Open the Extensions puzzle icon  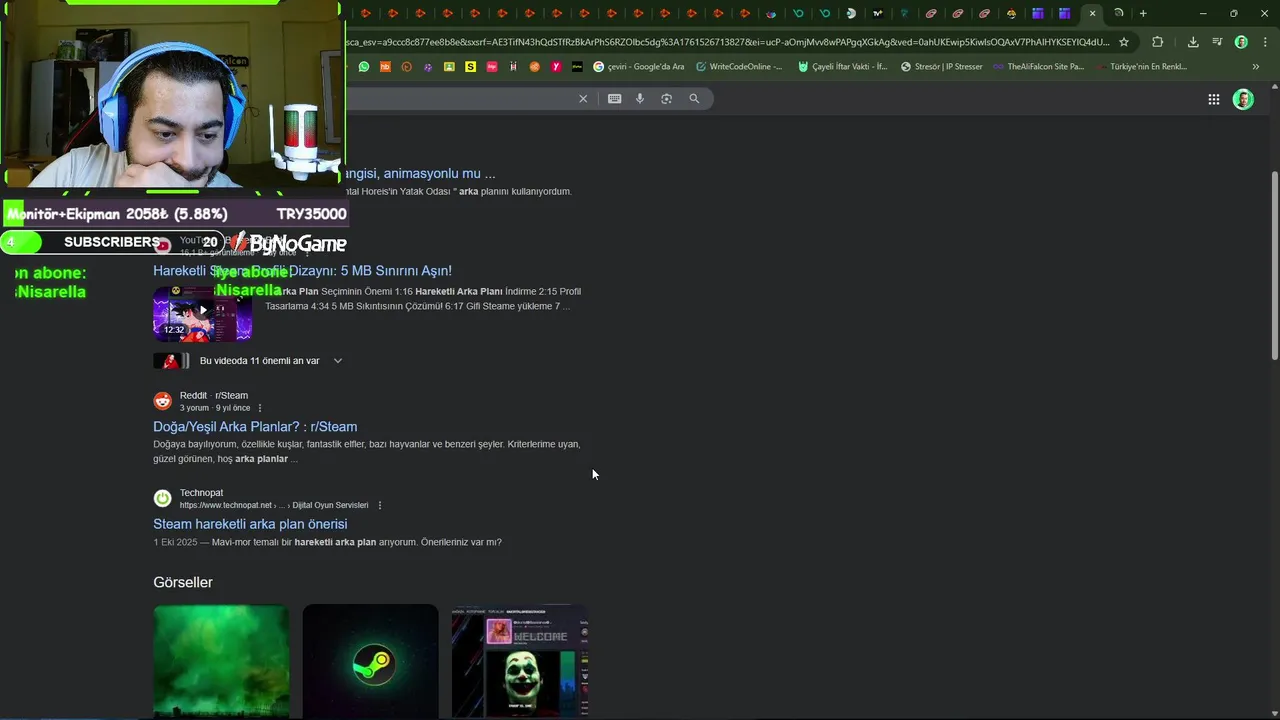(x=1157, y=42)
